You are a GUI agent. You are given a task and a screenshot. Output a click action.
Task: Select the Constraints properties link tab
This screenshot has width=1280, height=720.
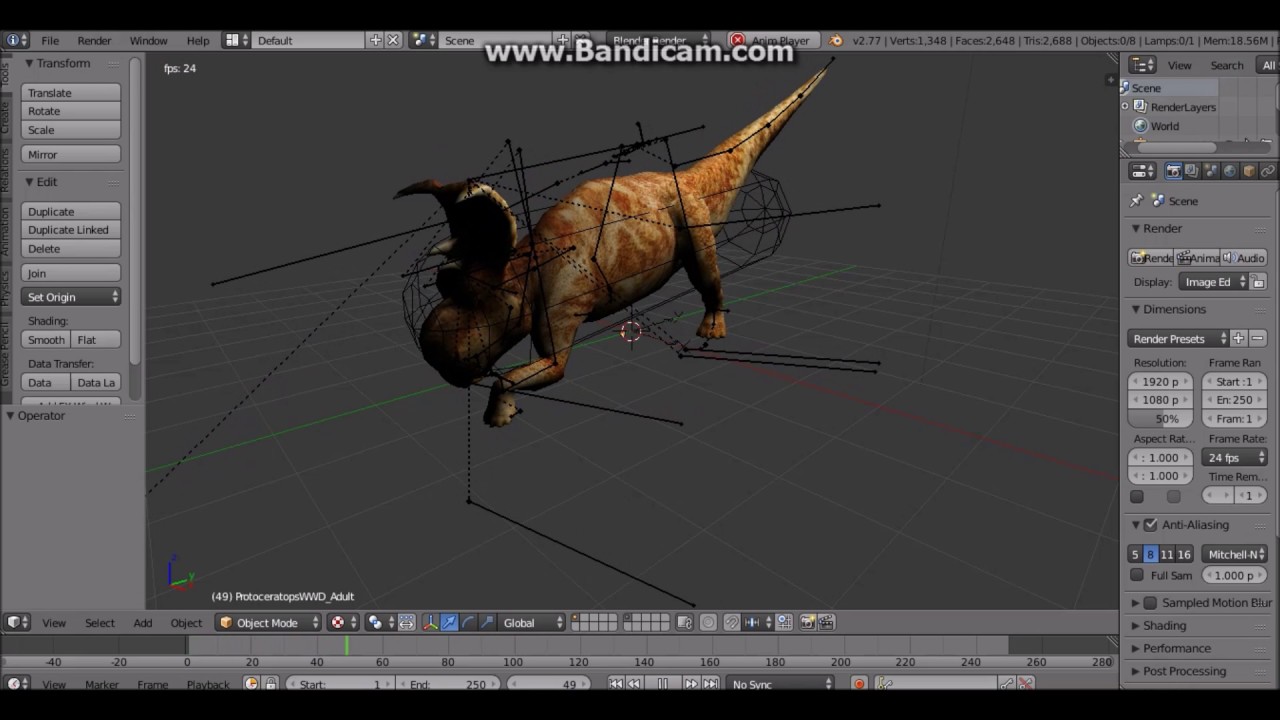1268,171
